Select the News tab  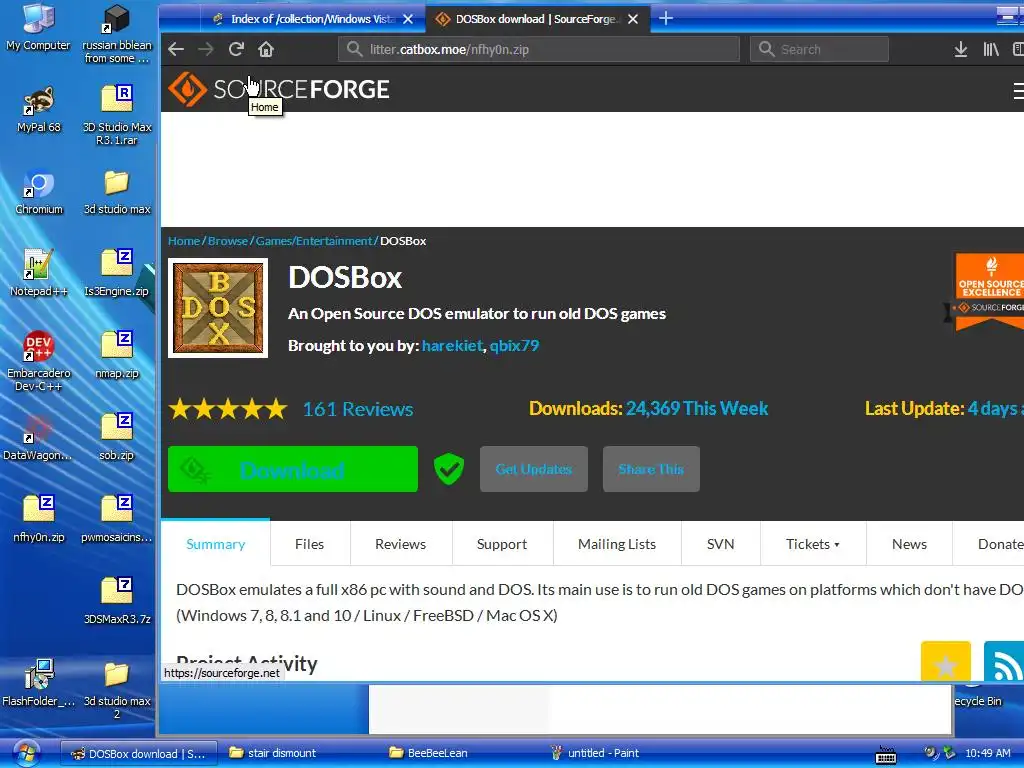click(909, 543)
